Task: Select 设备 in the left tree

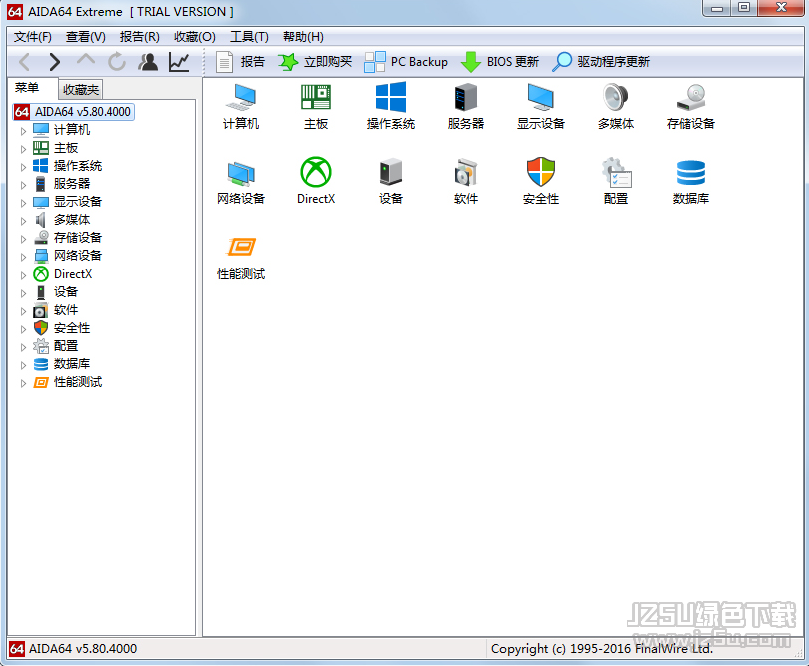Action: (66, 292)
